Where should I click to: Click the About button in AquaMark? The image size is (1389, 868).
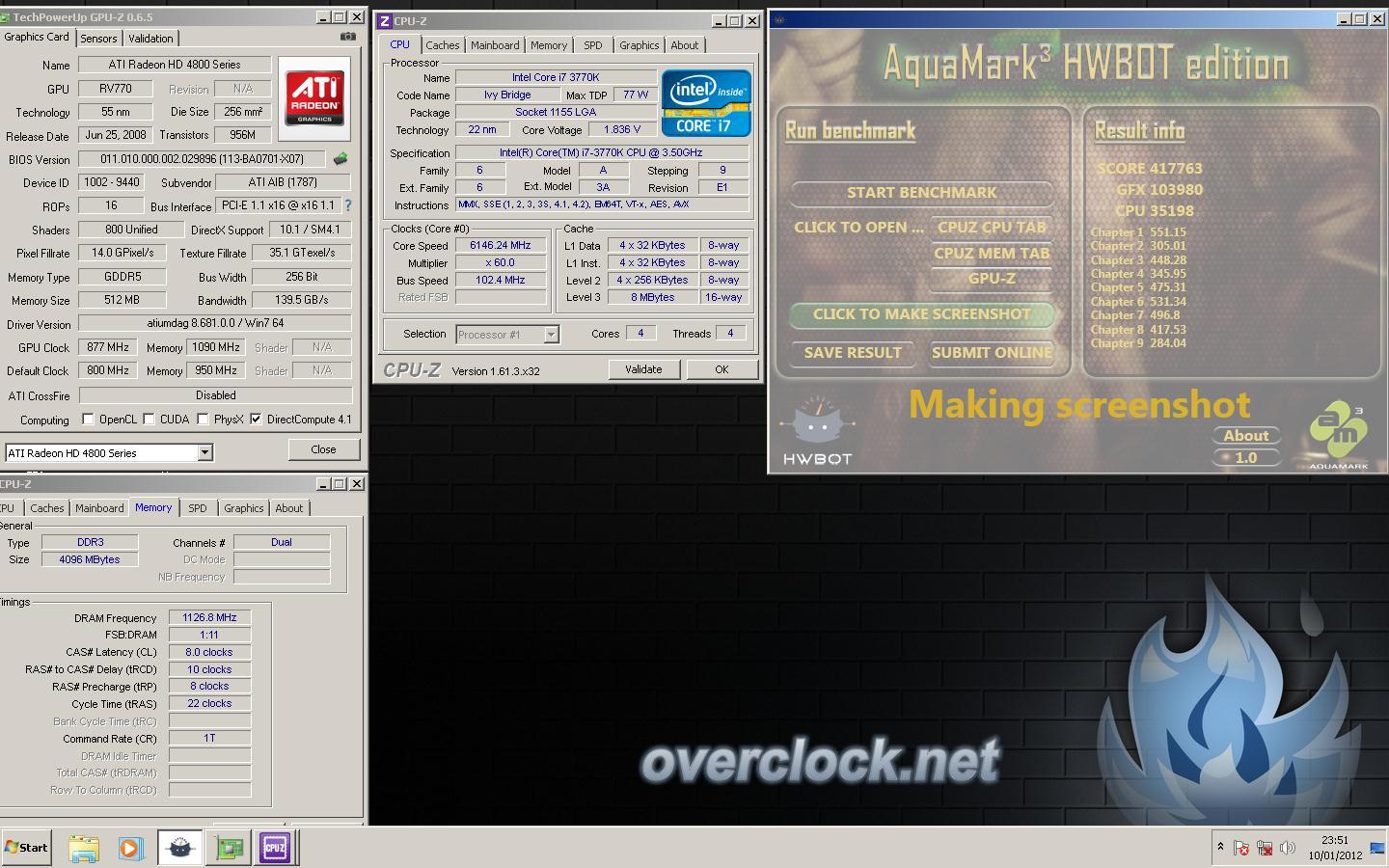click(1246, 435)
